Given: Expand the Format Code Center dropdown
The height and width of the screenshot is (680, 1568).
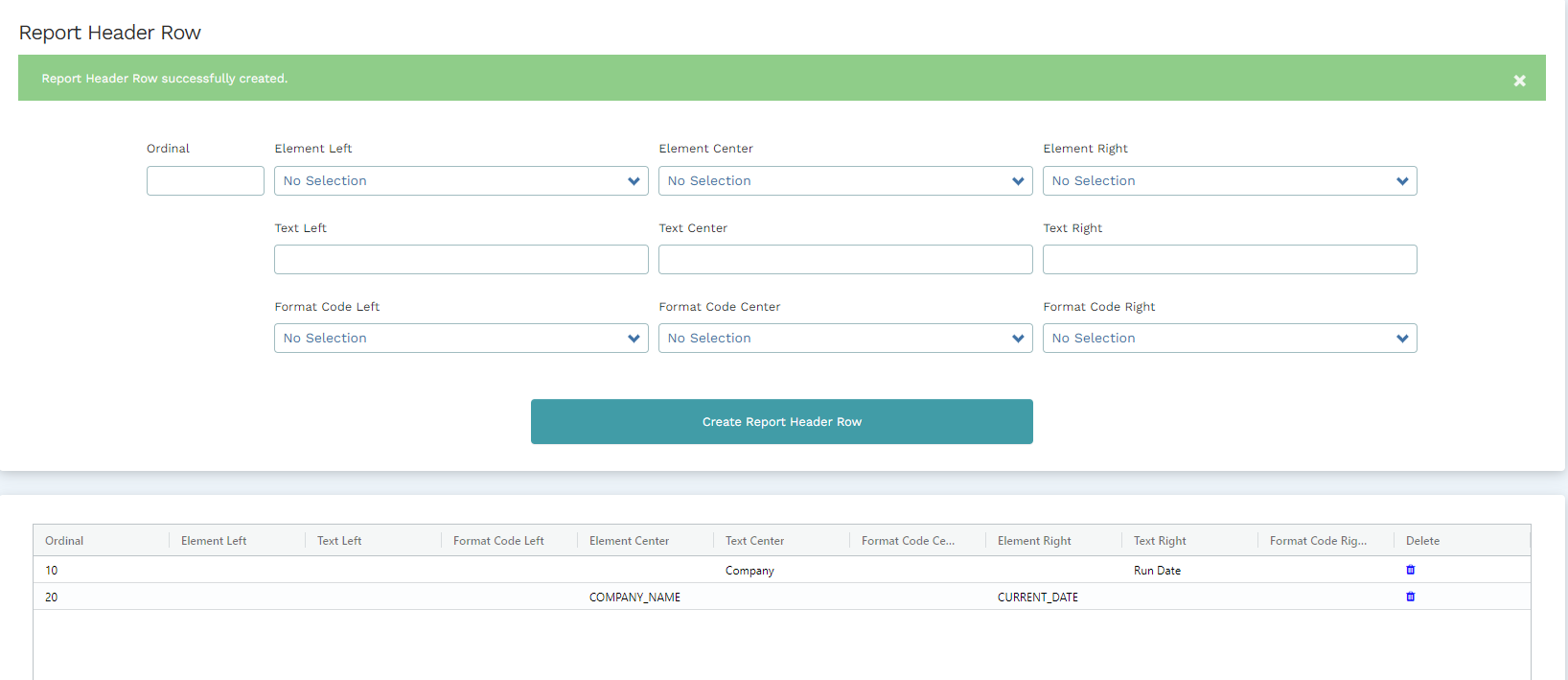Looking at the screenshot, I should tap(845, 339).
